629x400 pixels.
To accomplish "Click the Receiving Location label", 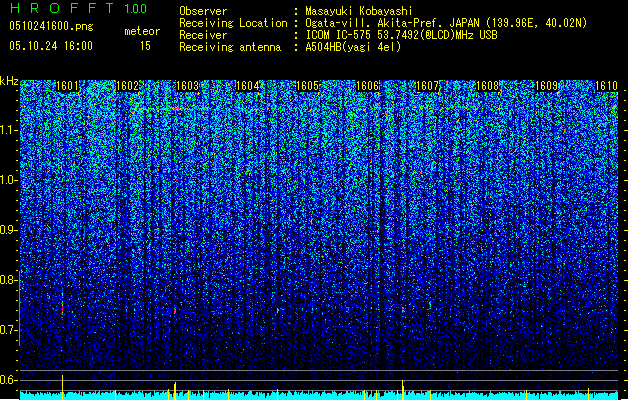I will (233, 23).
